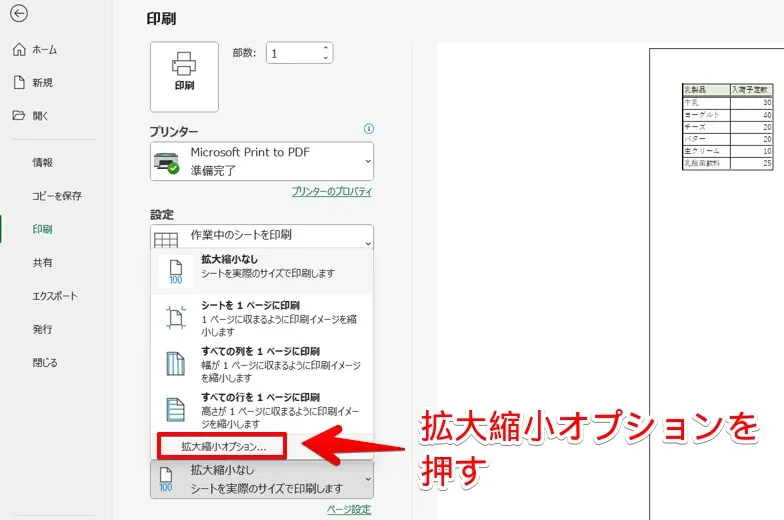Open 情報 sidebar item
The width and height of the screenshot is (784, 520).
point(42,162)
